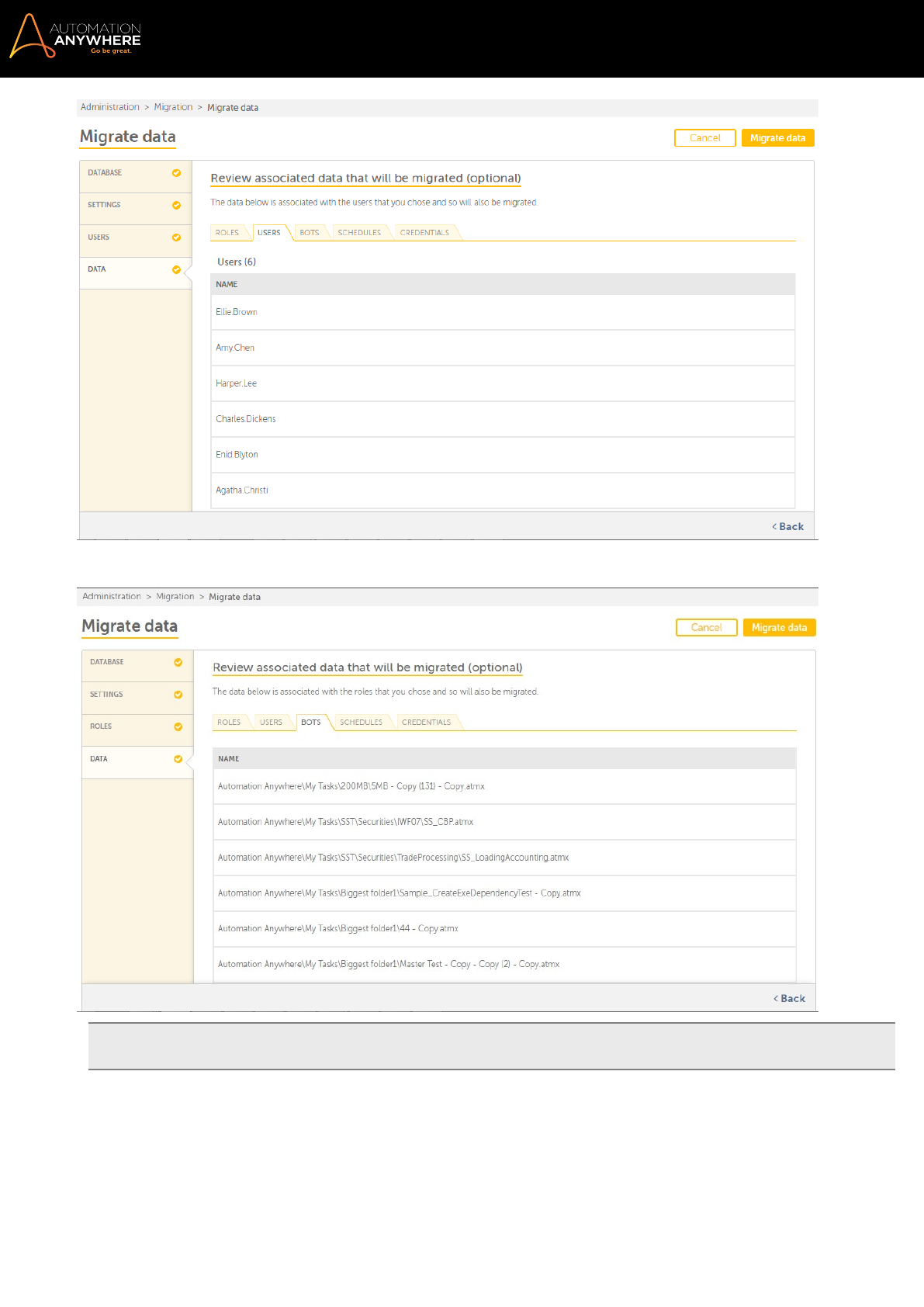Click USERS step checkmark in upper panel
The width and height of the screenshot is (924, 1307).
click(176, 237)
